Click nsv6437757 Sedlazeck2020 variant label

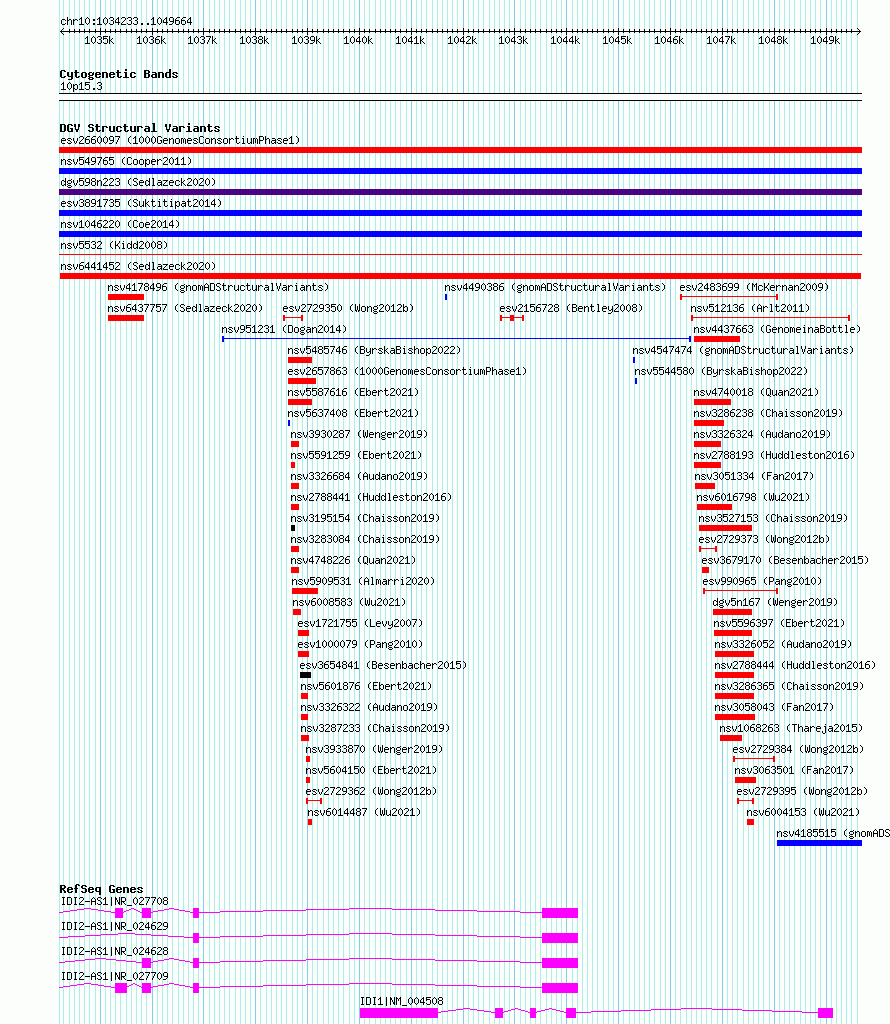click(x=185, y=308)
